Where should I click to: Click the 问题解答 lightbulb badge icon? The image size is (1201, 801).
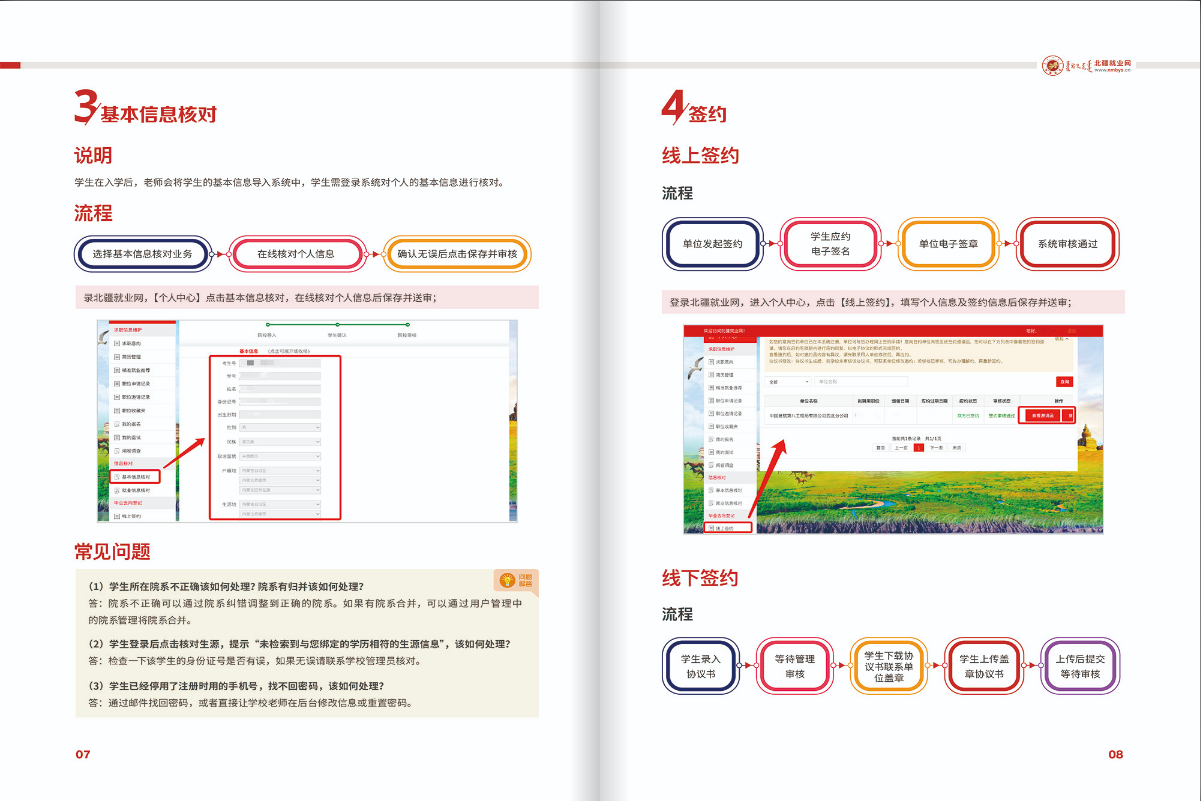tap(517, 581)
